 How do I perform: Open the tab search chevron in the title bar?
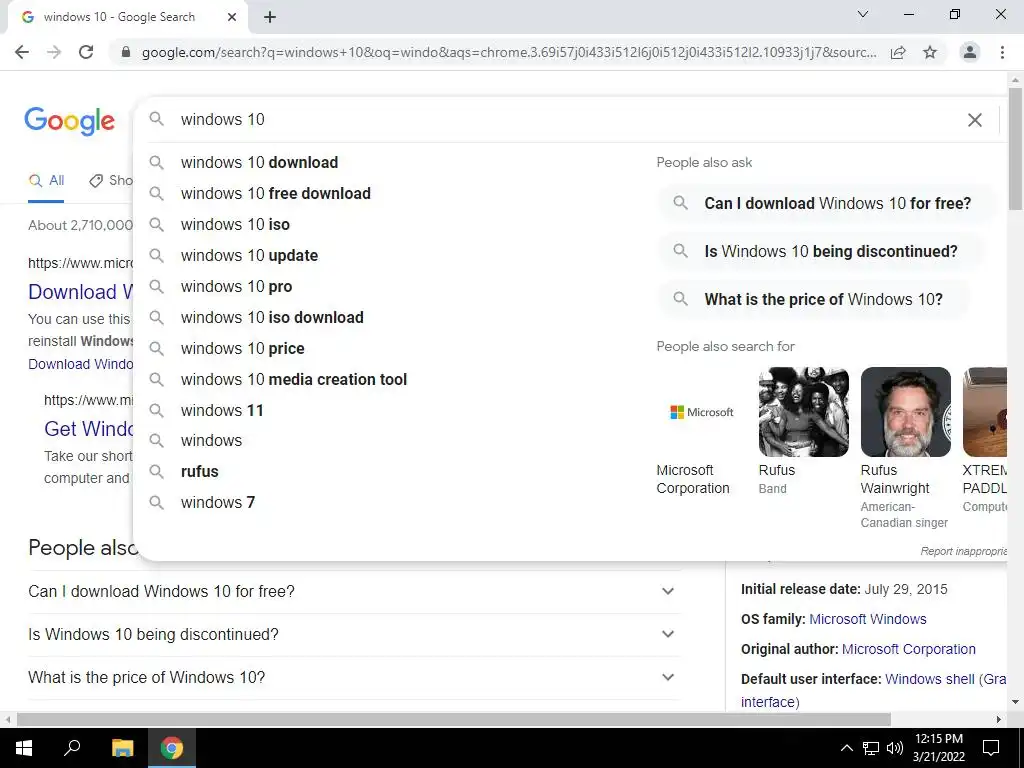(x=863, y=14)
